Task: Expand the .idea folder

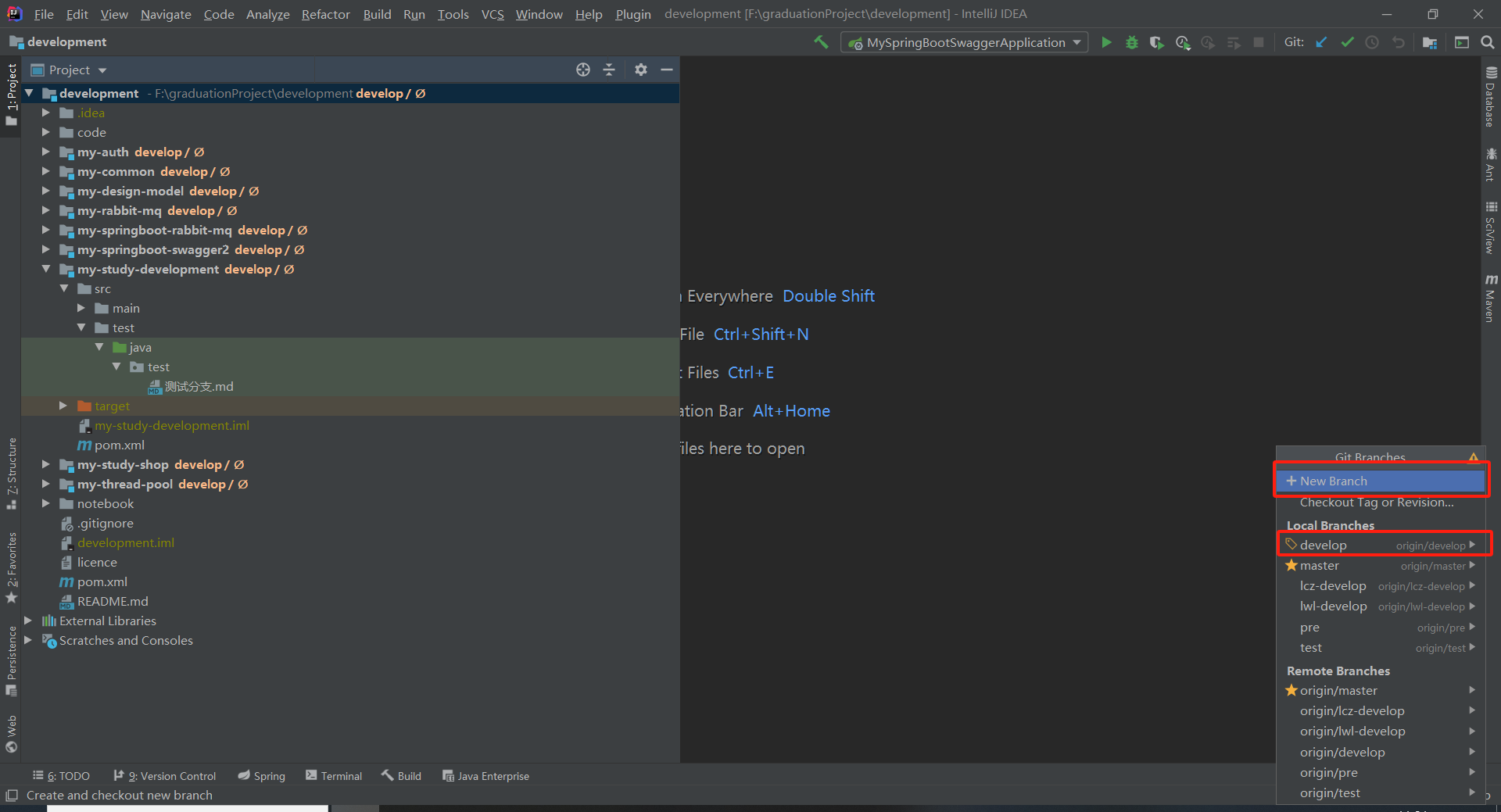Action: pyautogui.click(x=46, y=113)
